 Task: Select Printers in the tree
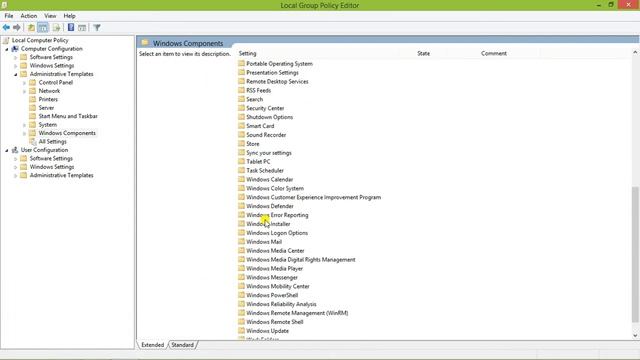[48, 99]
